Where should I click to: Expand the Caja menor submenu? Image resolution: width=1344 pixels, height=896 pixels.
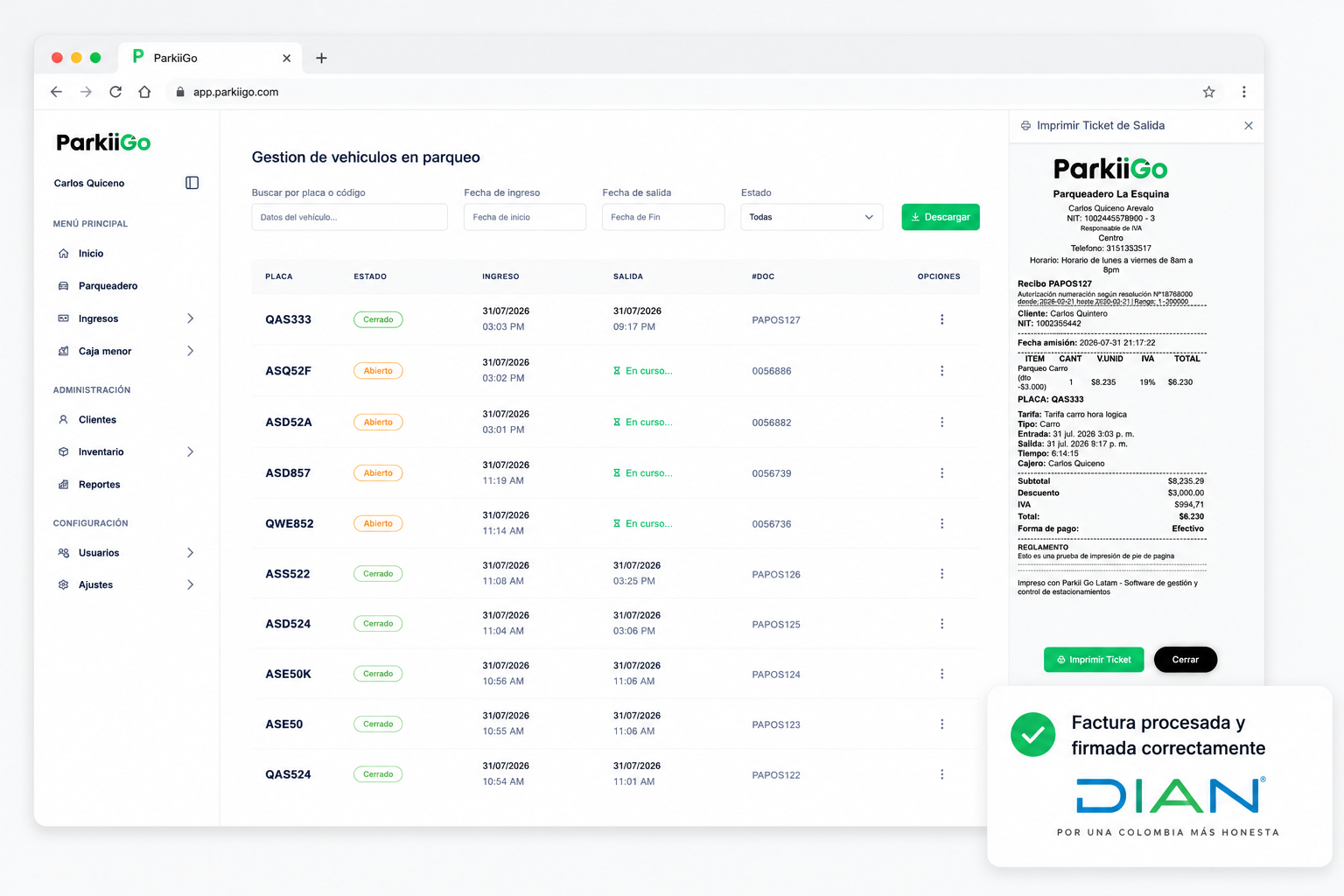191,351
